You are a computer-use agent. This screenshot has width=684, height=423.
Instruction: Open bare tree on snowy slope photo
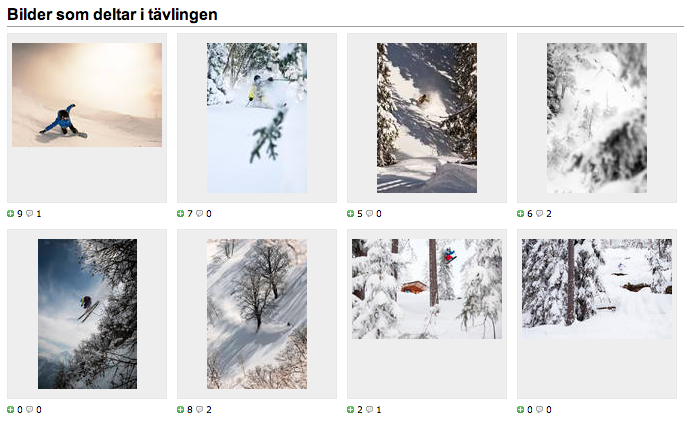click(x=257, y=314)
